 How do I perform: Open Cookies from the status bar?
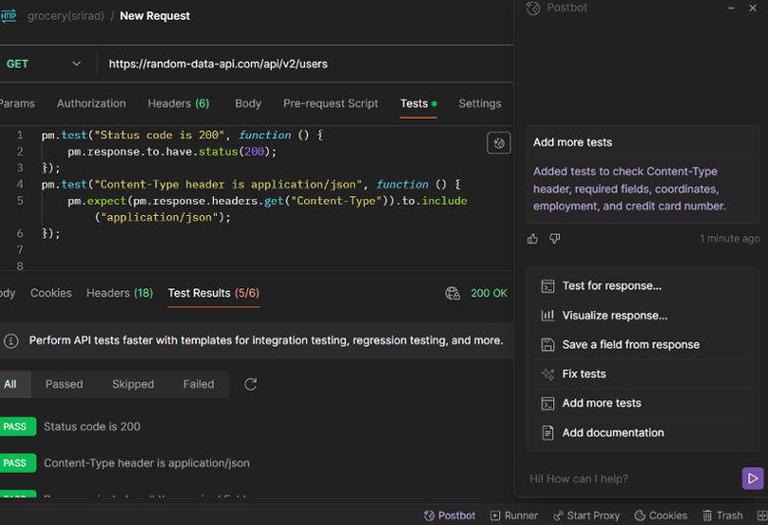coord(660,515)
